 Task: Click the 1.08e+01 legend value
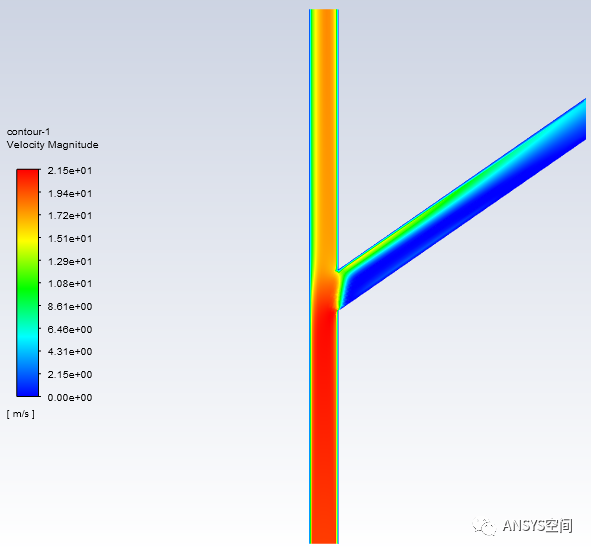70,284
